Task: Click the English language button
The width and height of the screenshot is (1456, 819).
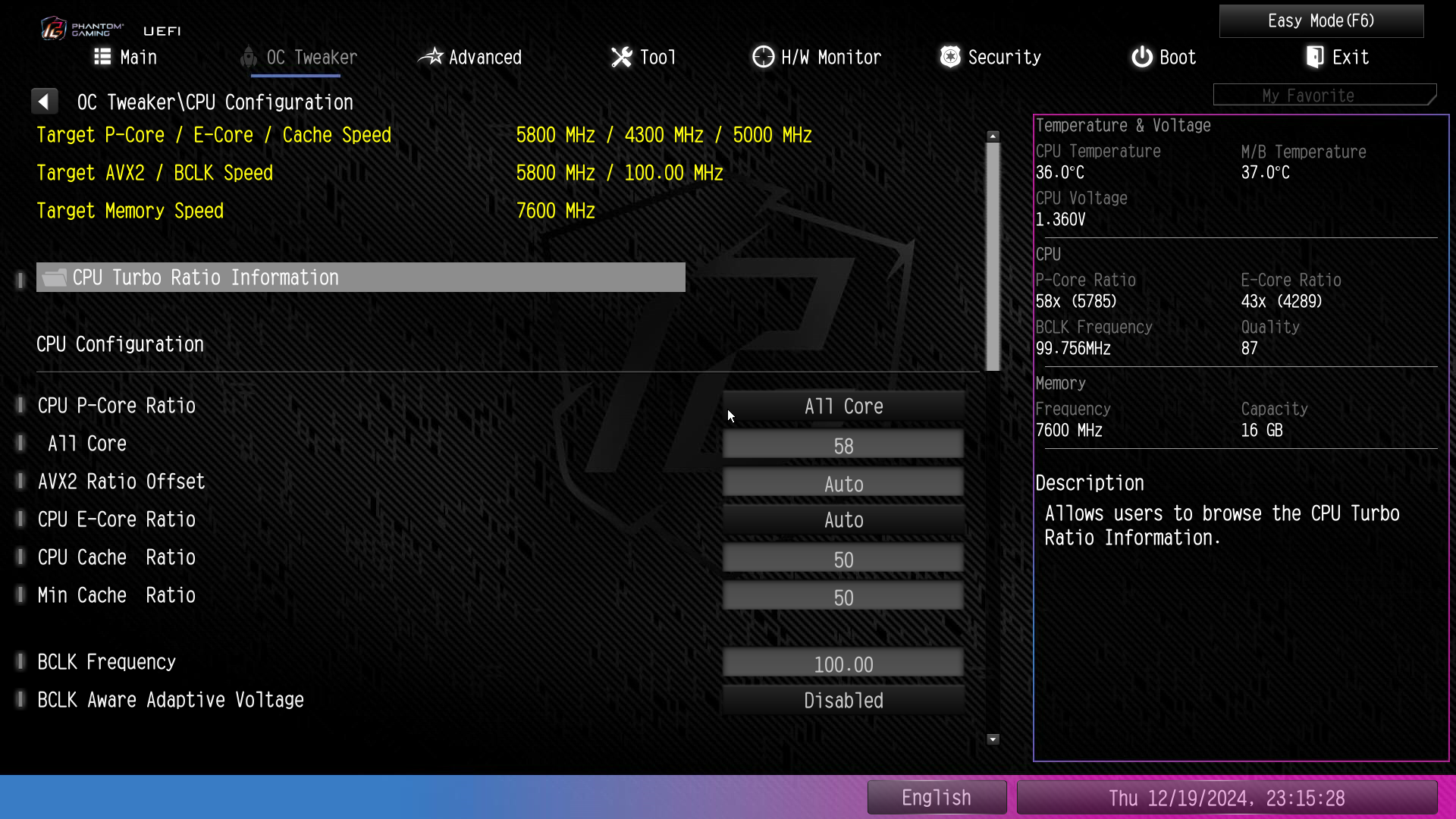Action: click(937, 798)
